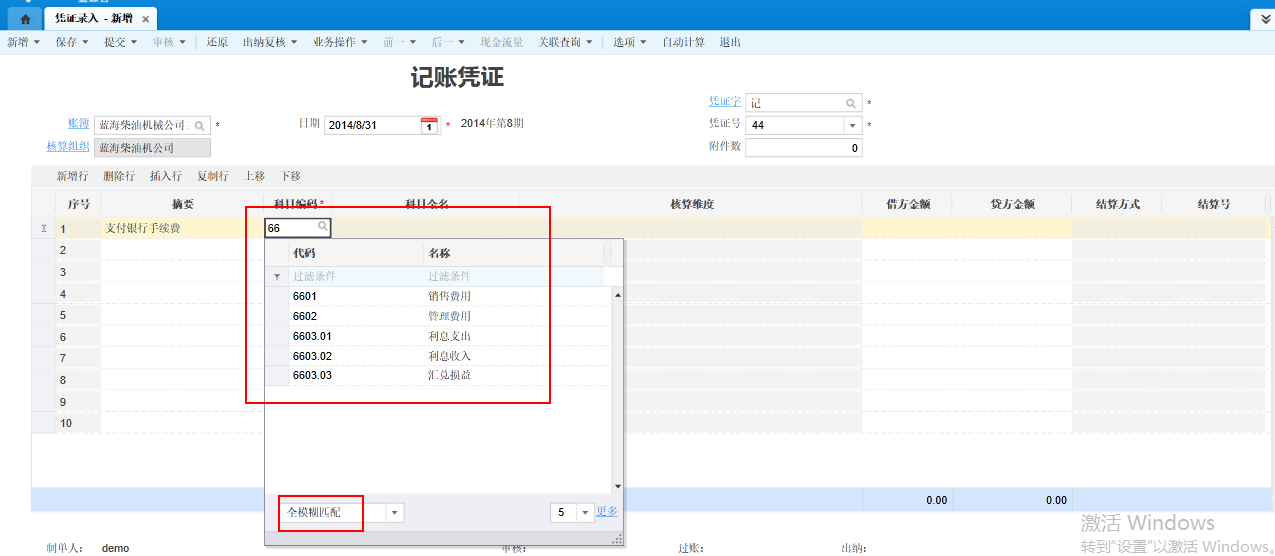Click the 删除行 button above the grid
This screenshot has width=1275, height=556.
tap(119, 176)
